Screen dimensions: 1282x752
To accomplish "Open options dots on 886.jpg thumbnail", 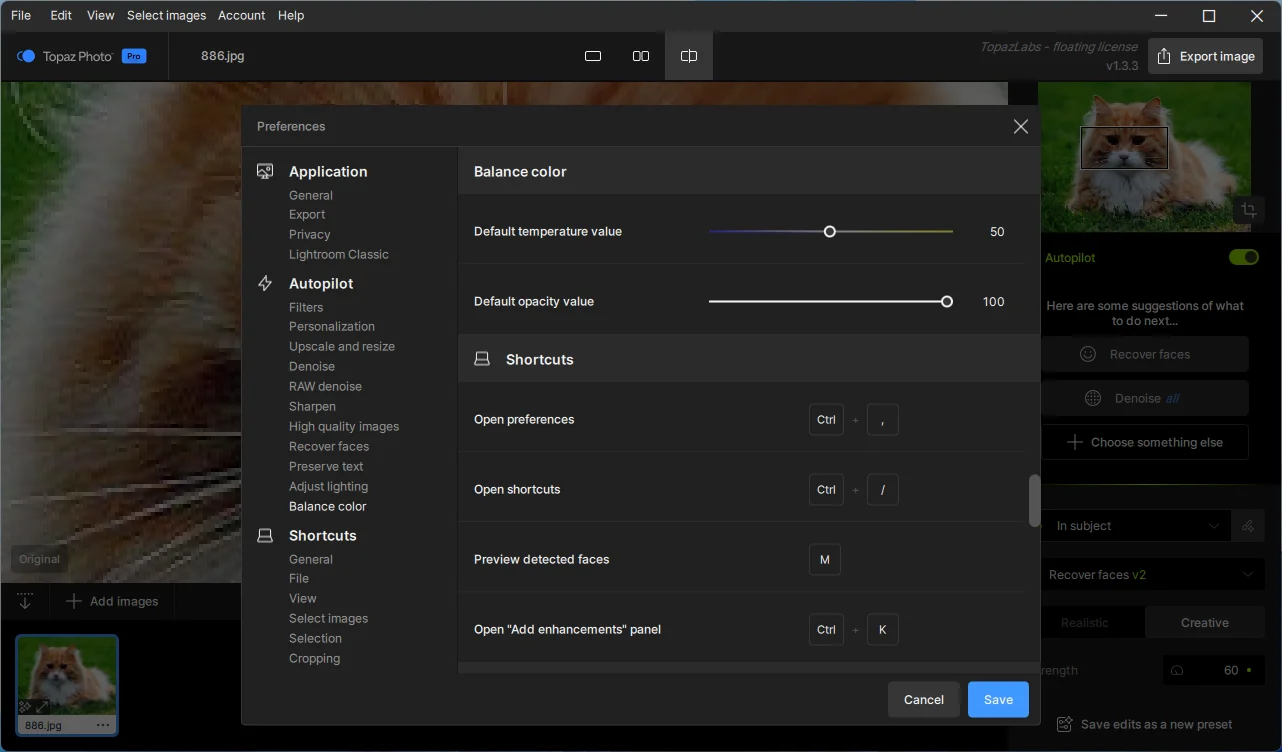I will [103, 725].
